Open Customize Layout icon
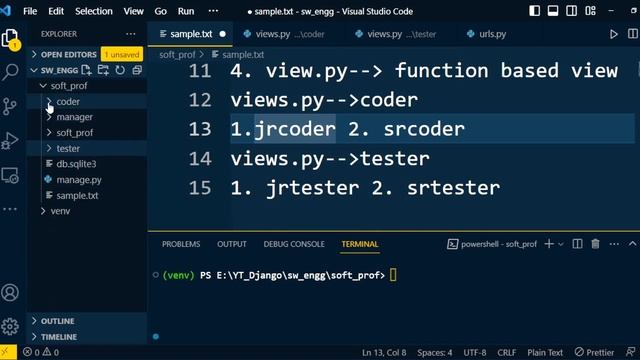The width and height of the screenshot is (640, 360). pos(590,11)
